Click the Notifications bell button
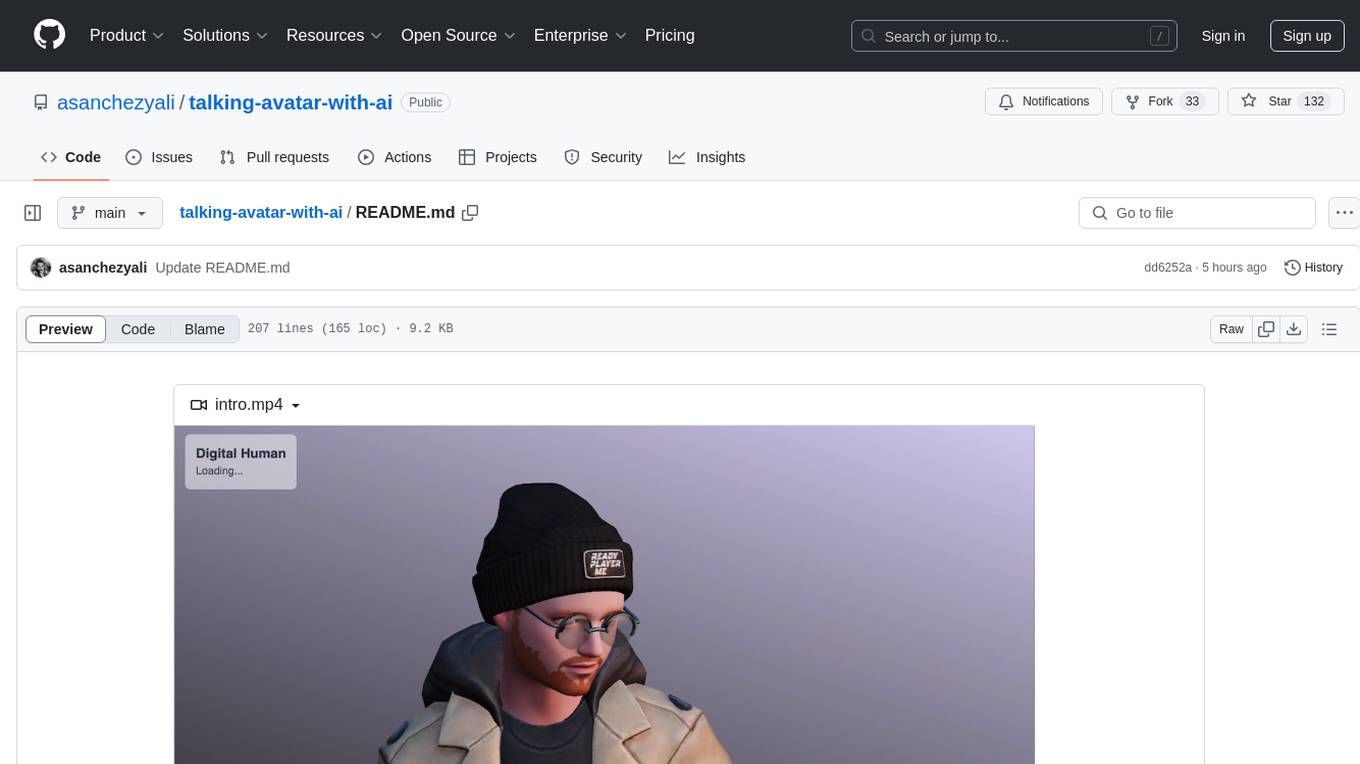 (x=1044, y=102)
